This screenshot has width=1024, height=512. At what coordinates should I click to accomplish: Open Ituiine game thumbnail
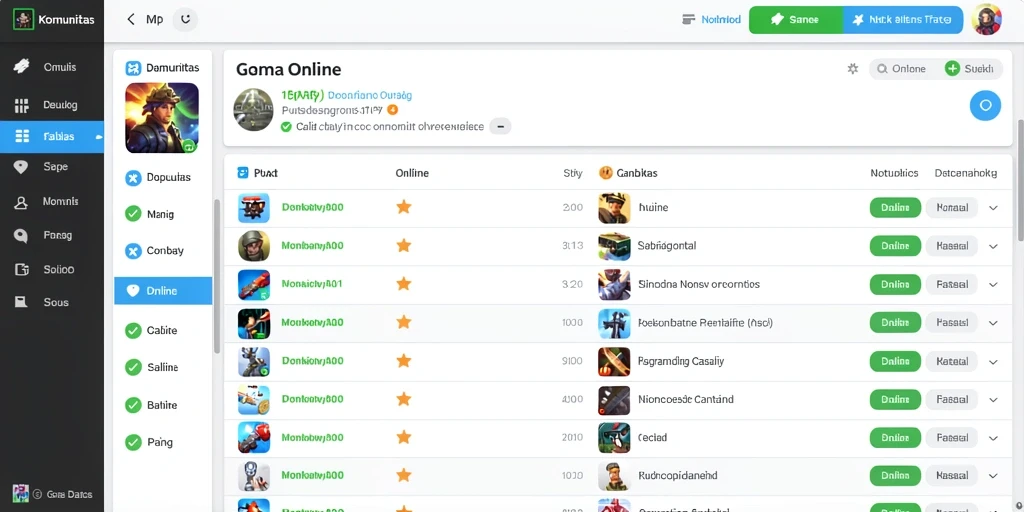coord(614,208)
